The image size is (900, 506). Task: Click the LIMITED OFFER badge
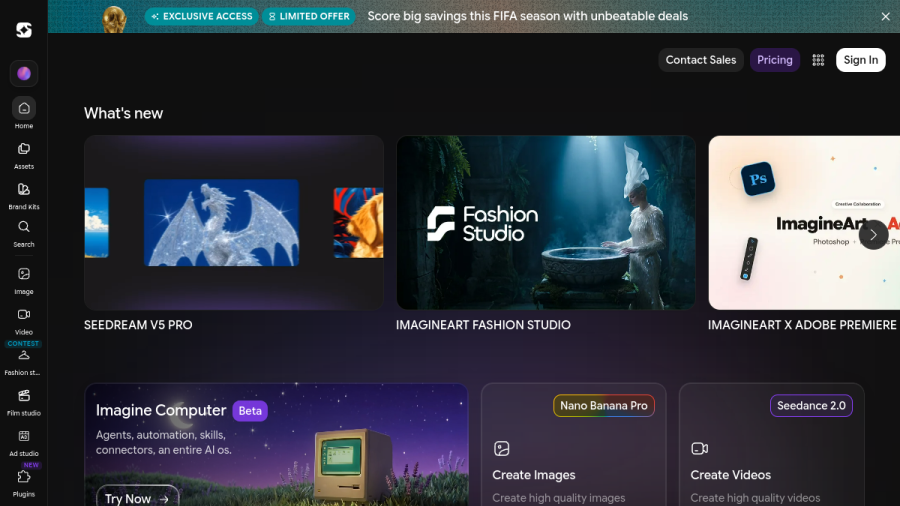click(x=309, y=16)
